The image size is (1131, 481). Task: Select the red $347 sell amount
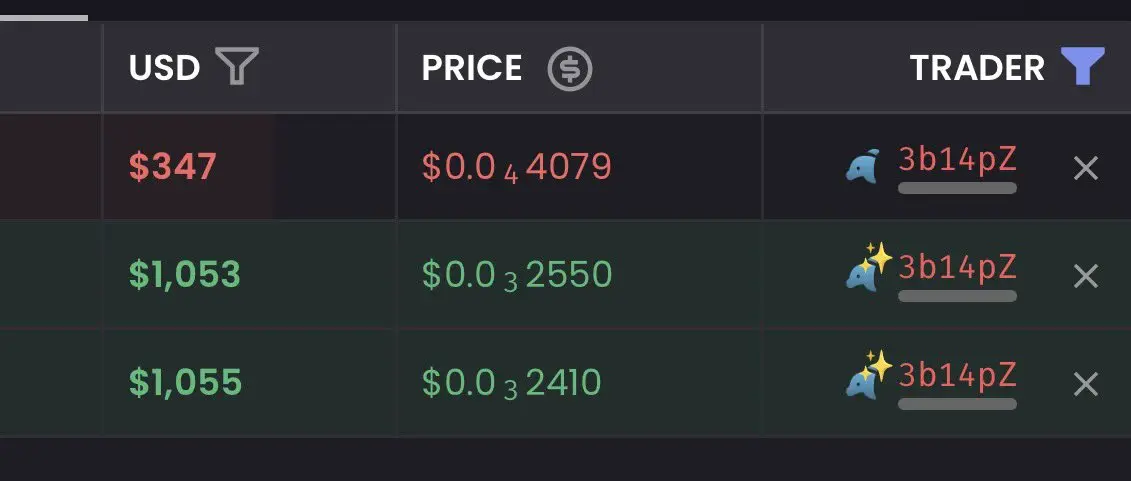172,167
